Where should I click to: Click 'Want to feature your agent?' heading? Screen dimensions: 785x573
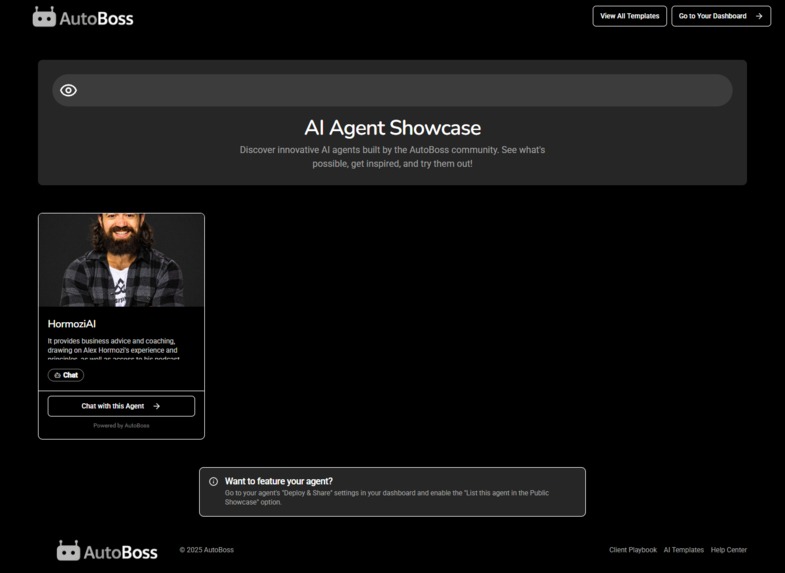[x=278, y=481]
